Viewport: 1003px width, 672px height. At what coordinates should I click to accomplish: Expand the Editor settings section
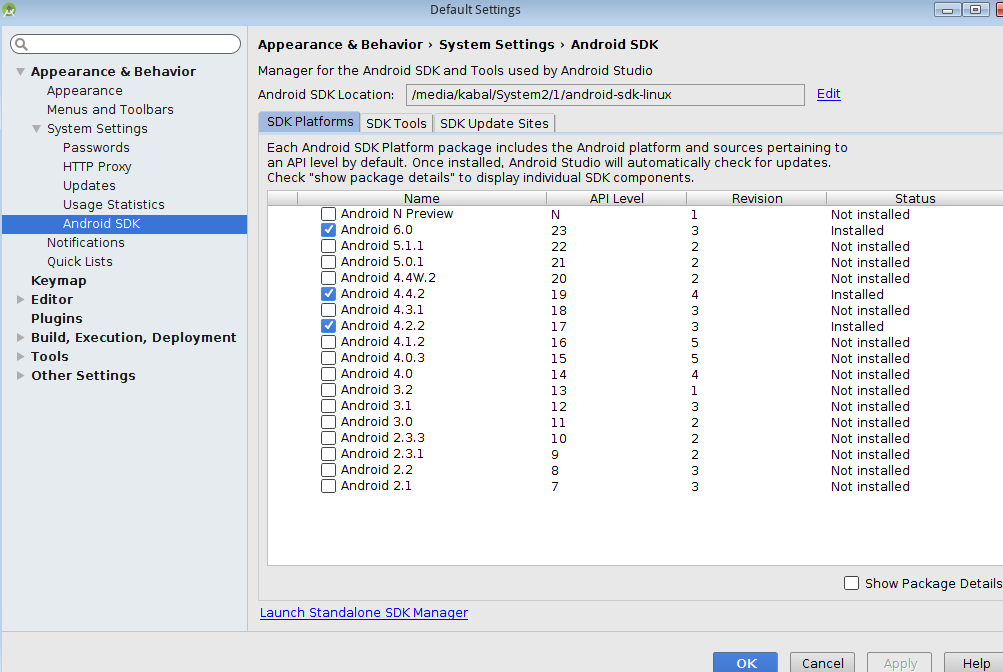[x=21, y=300]
